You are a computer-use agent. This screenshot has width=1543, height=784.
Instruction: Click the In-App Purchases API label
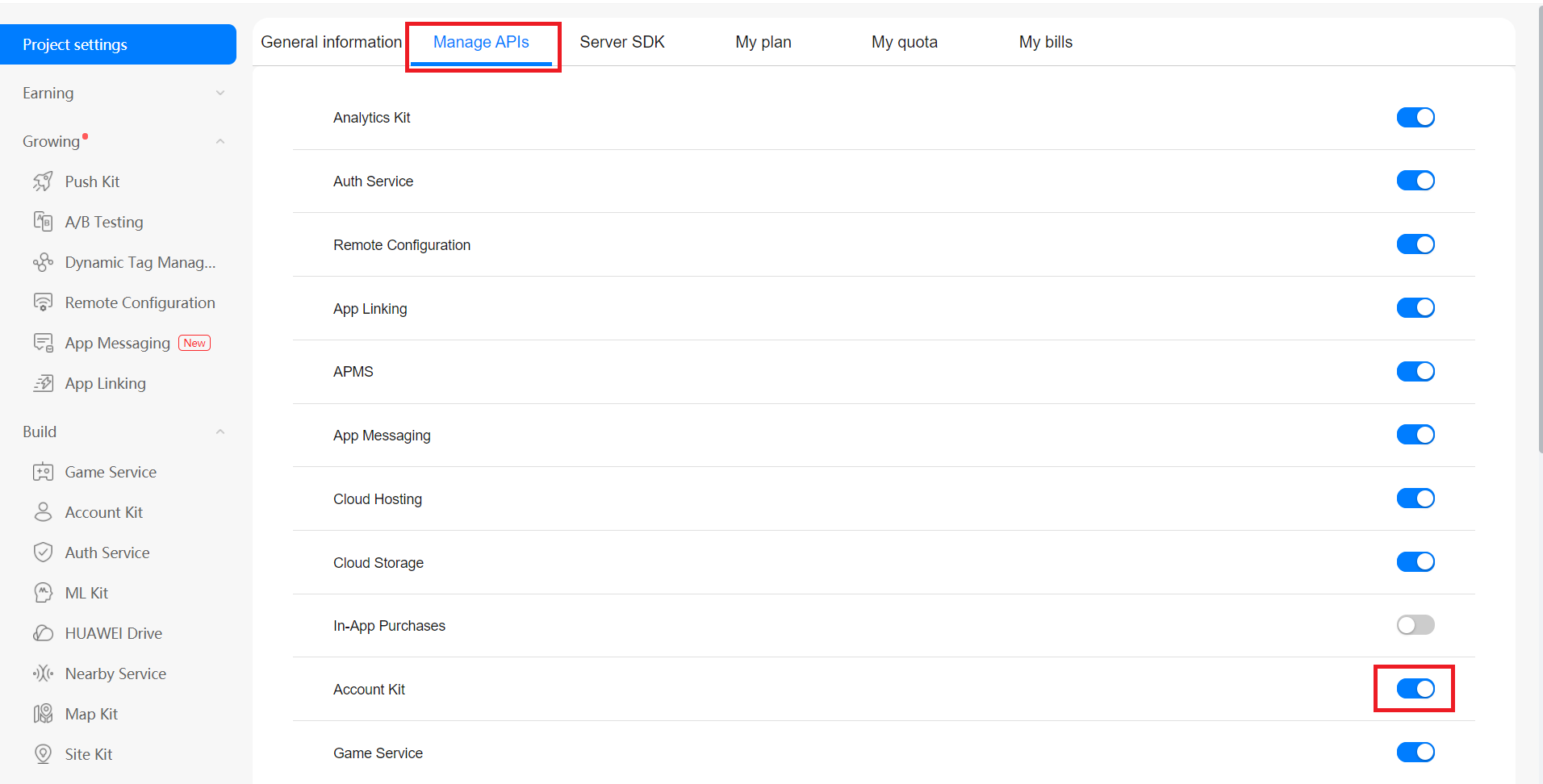389,626
